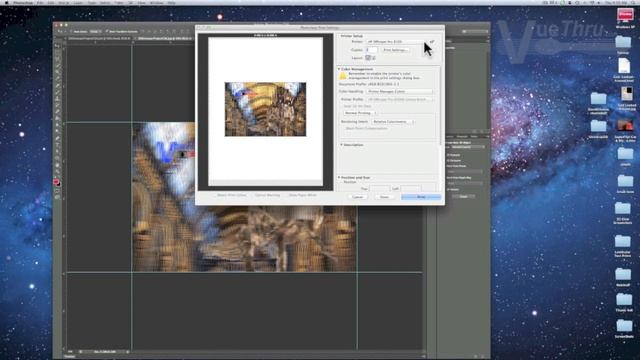
Task: Open the Edit menu
Action: 51,2
